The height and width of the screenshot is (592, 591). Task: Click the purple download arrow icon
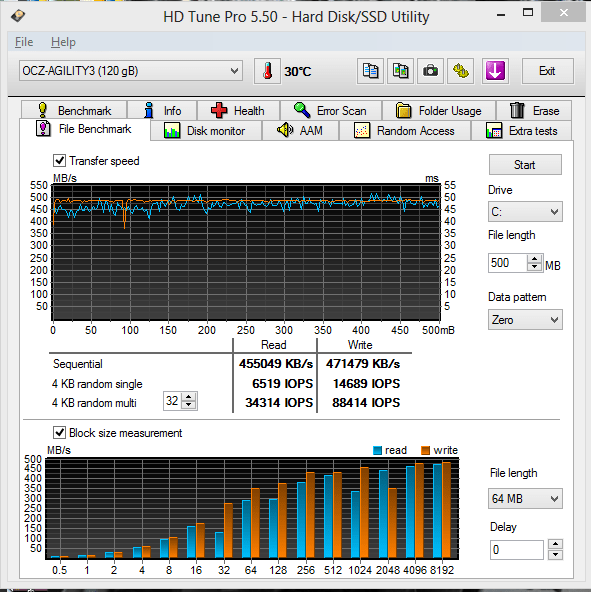point(495,71)
